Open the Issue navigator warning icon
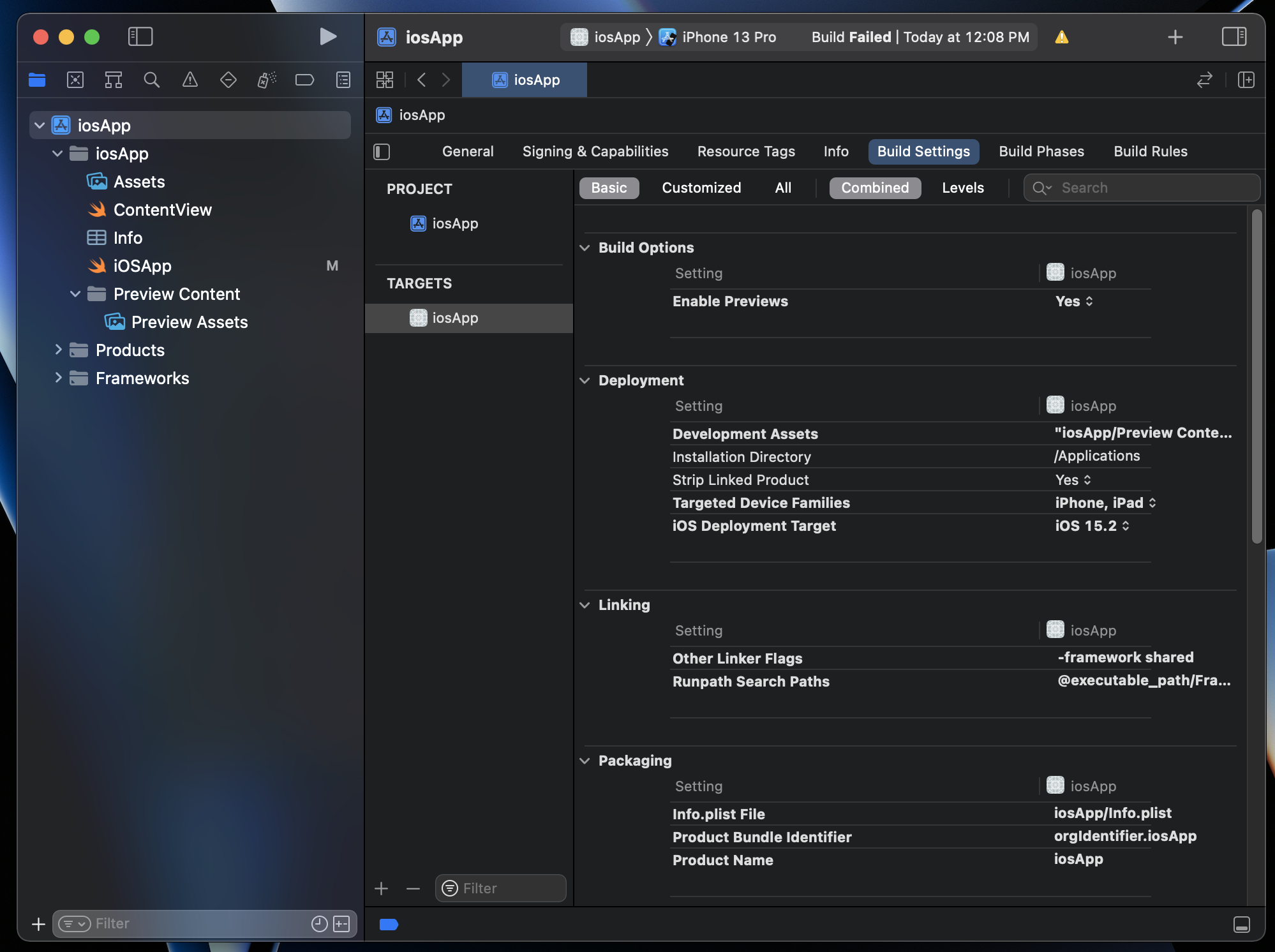1275x952 pixels. pos(190,80)
